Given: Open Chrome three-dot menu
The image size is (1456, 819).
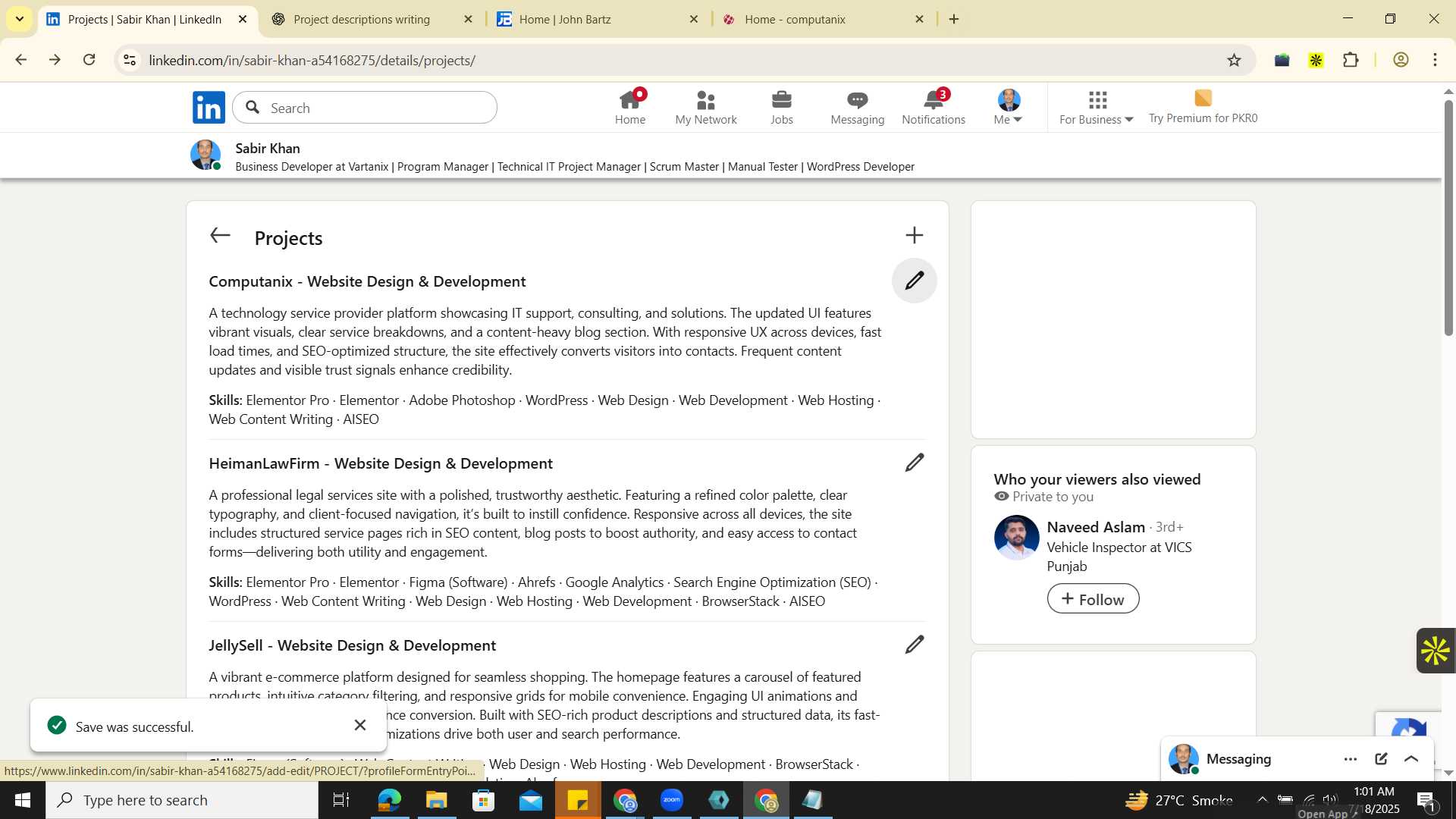Looking at the screenshot, I should (x=1435, y=60).
